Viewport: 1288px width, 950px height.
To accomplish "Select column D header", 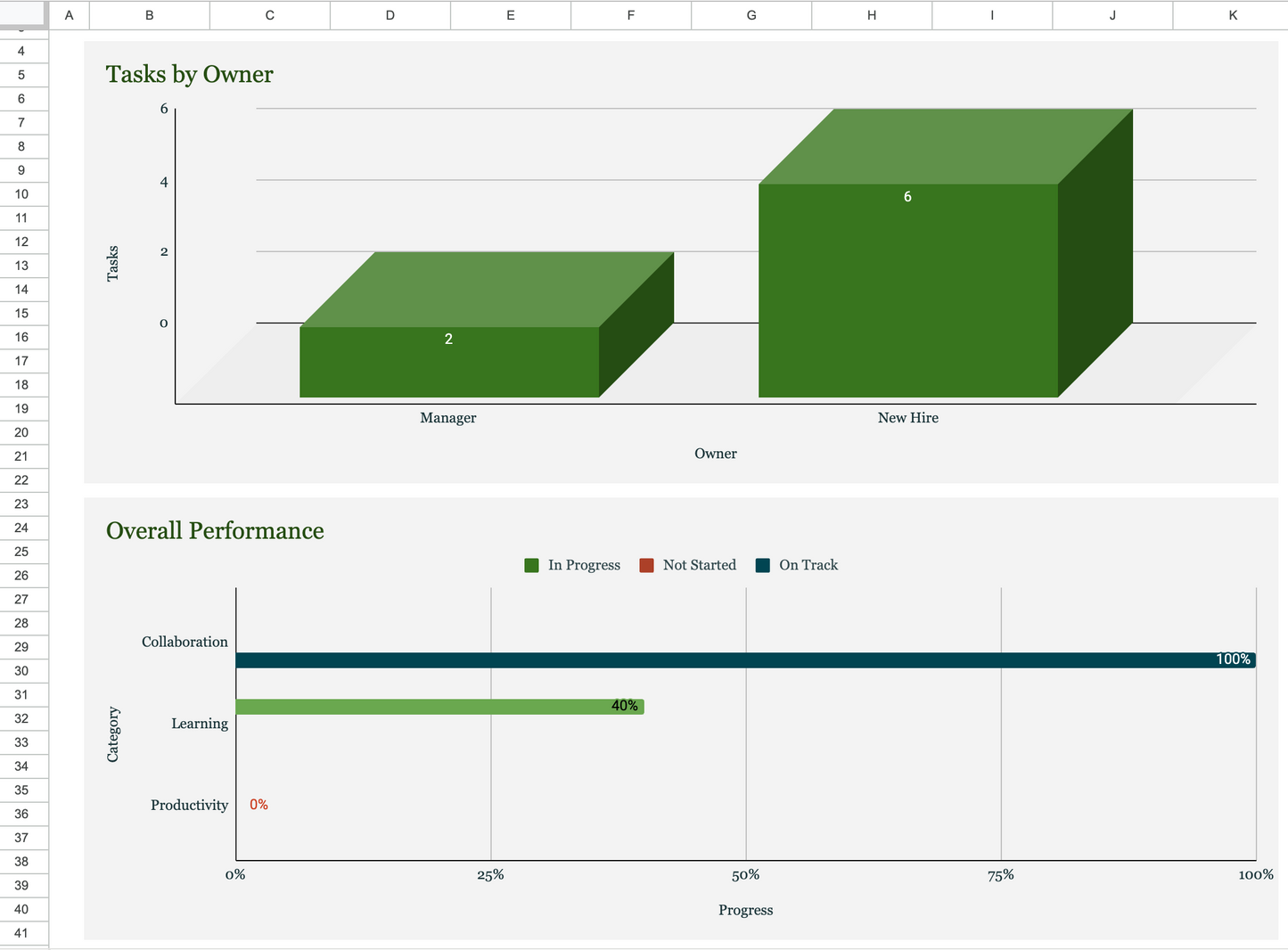I will tap(390, 15).
